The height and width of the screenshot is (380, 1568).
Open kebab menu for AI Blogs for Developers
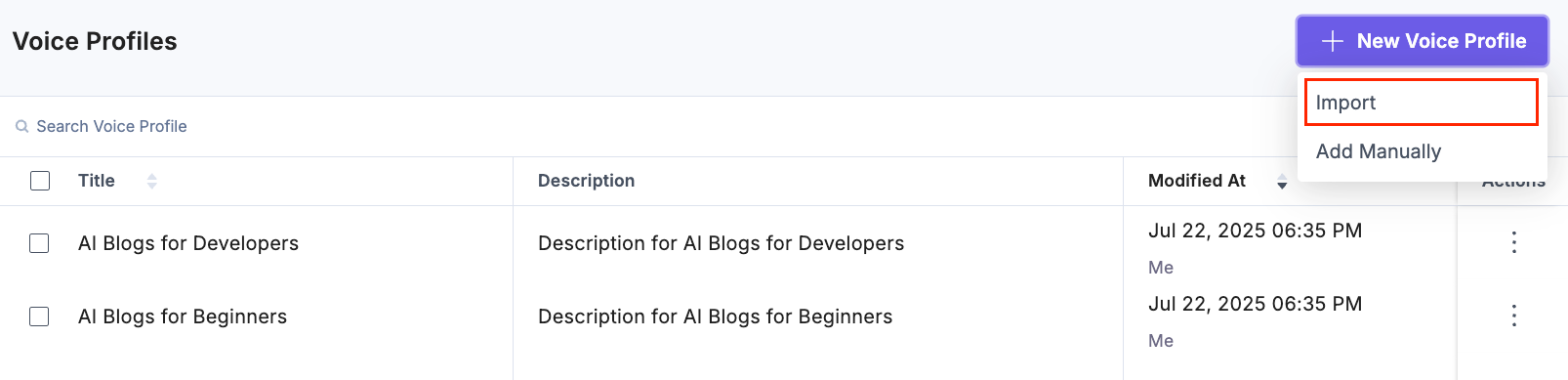tap(1513, 242)
